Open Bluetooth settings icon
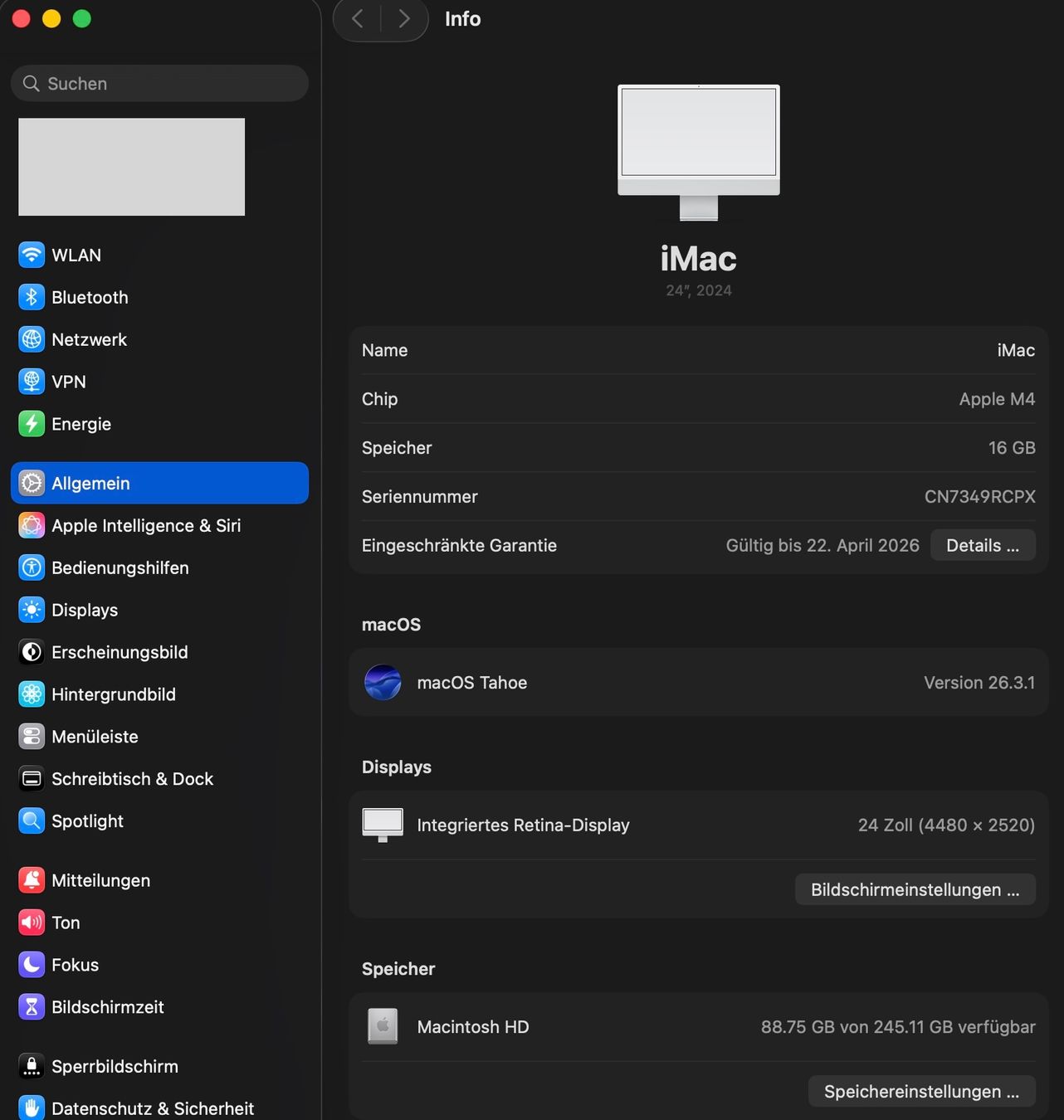This screenshot has height=1120, width=1064. pos(32,297)
